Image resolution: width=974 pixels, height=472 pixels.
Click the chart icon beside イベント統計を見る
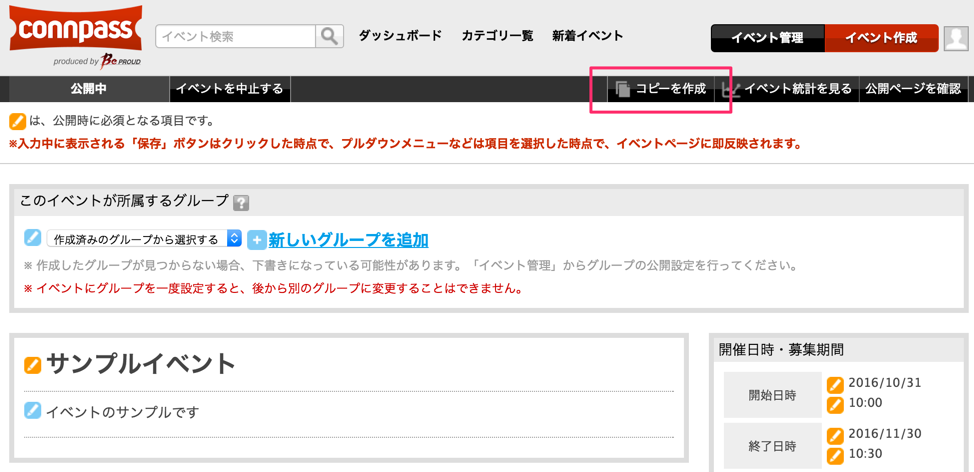[x=730, y=89]
